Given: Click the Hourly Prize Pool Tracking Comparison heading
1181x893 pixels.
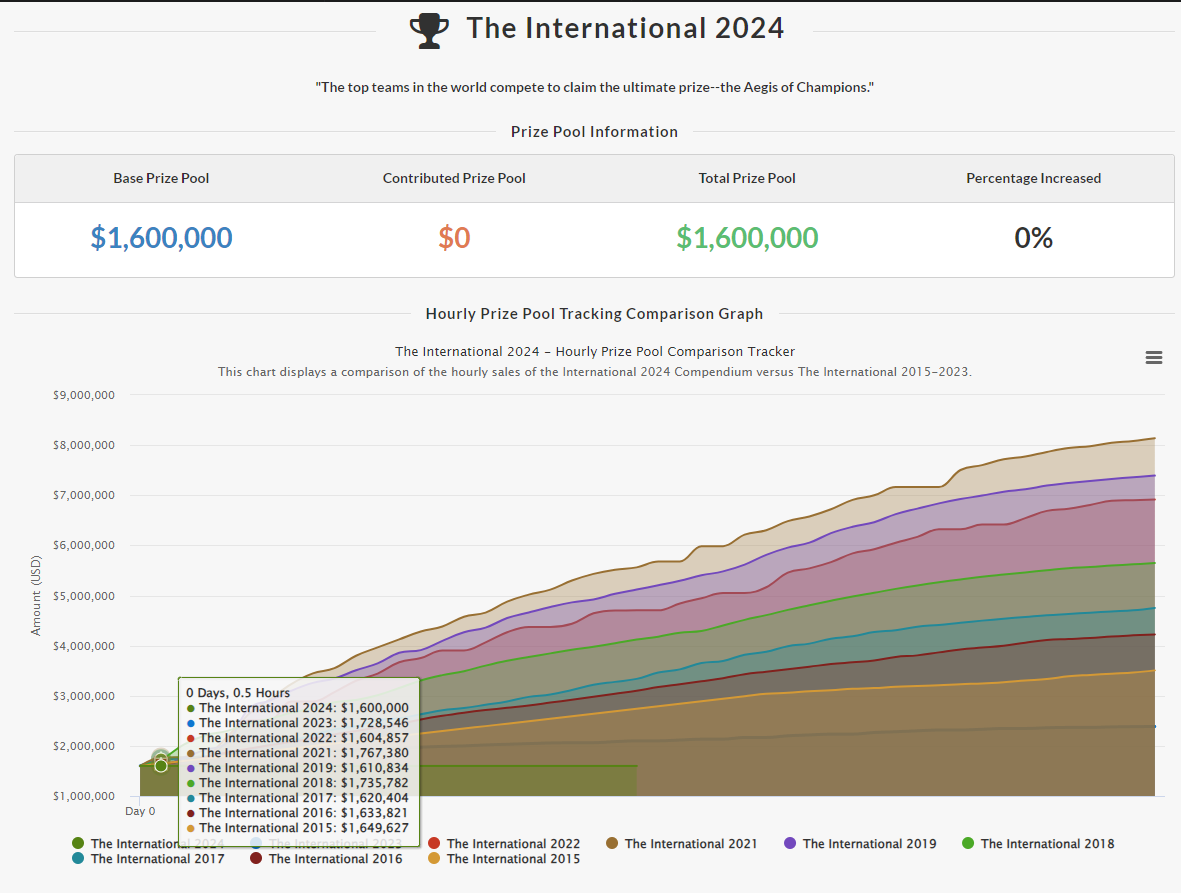Looking at the screenshot, I should (594, 314).
